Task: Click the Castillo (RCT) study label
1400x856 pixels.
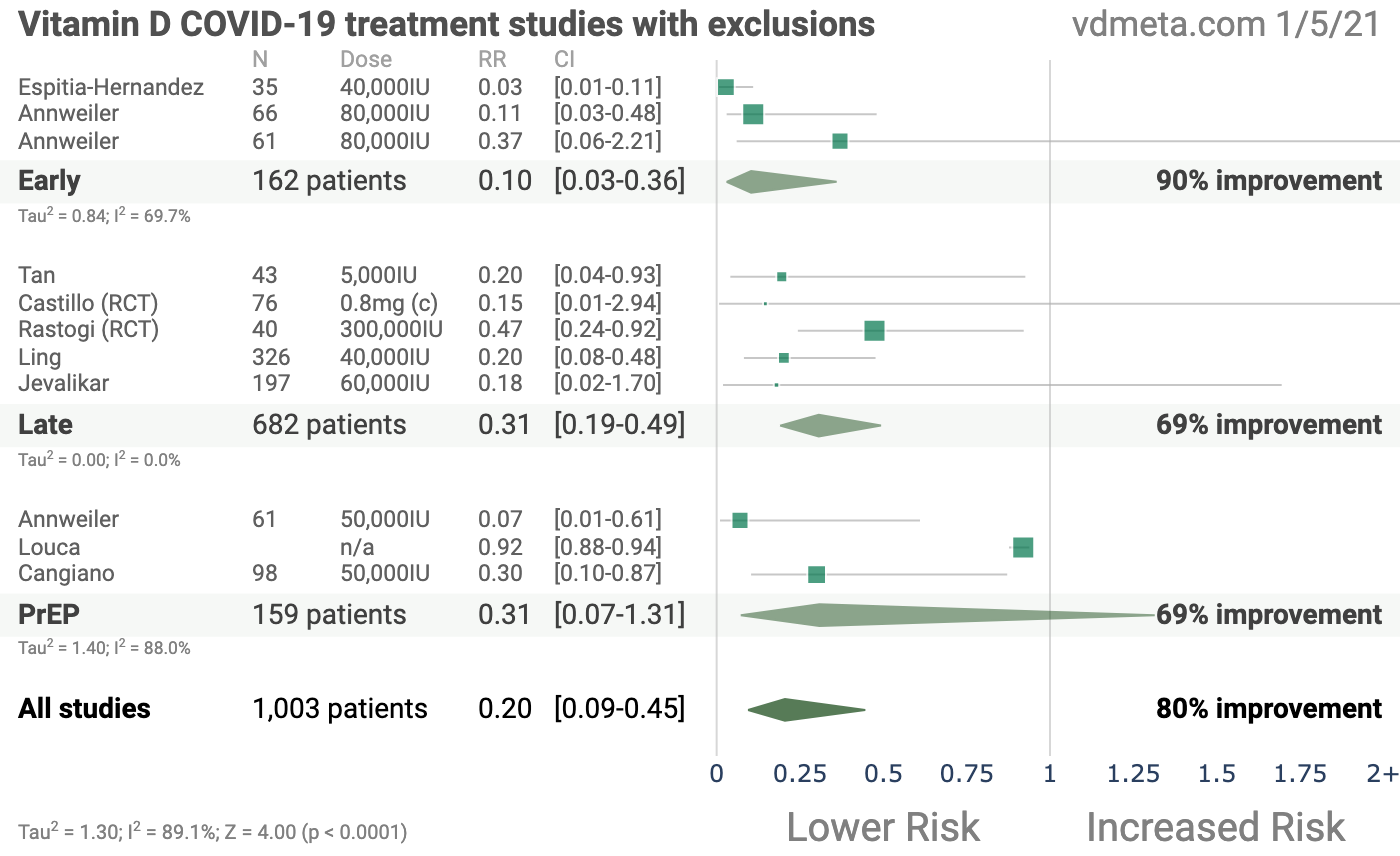Action: click(88, 302)
